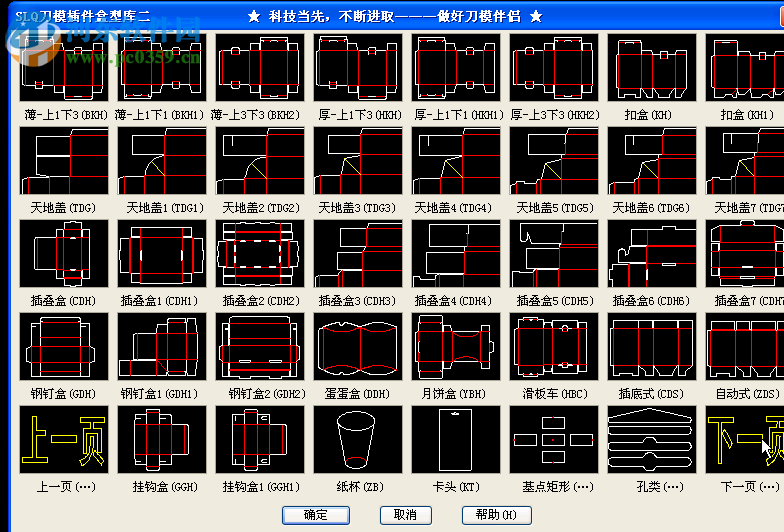Open the 基点矩形 base-point rectangle icon
Viewport: 784px width, 532px height.
(x=554, y=440)
